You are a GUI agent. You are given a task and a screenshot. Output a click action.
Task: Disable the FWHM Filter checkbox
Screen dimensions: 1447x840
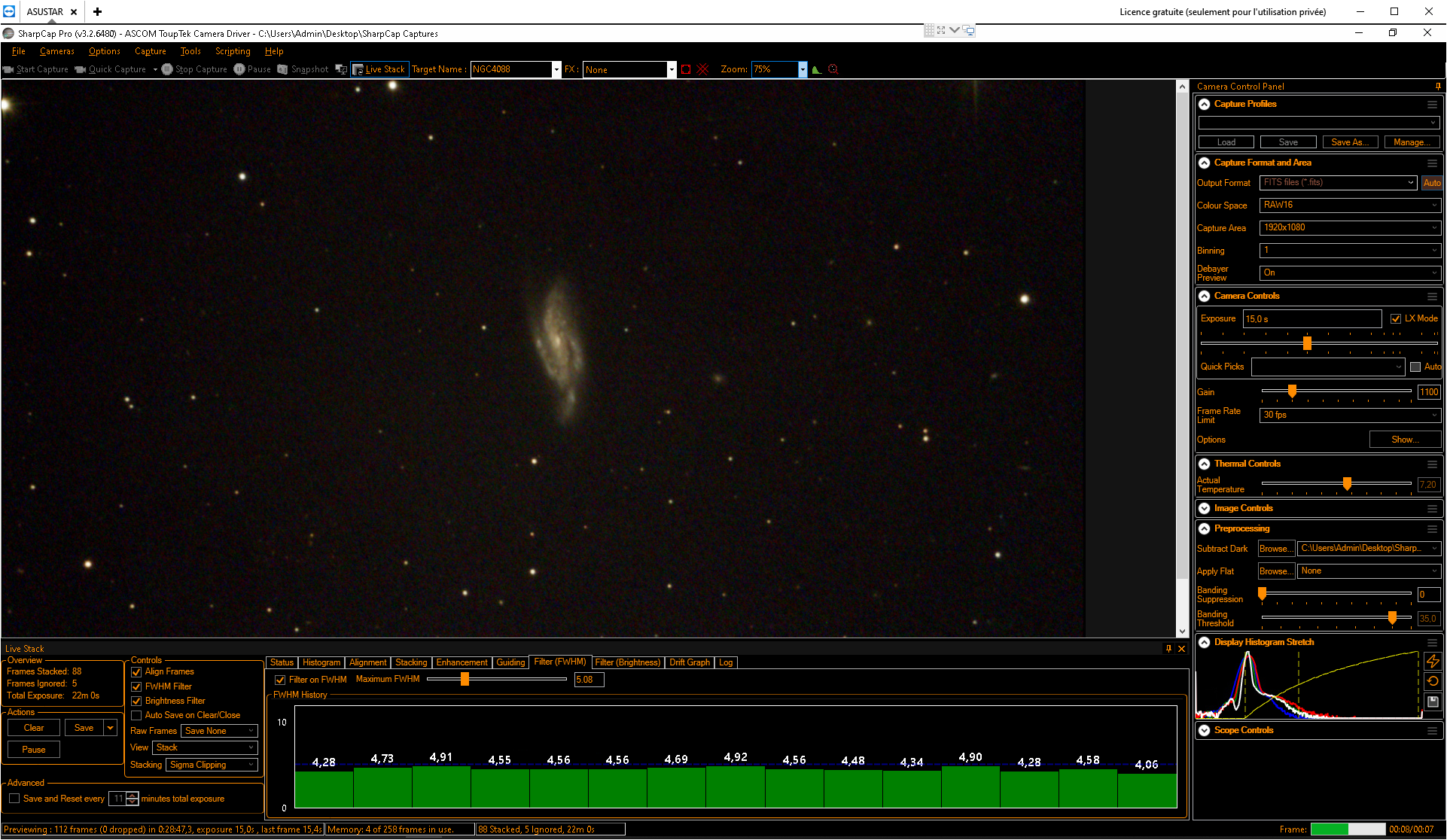pyautogui.click(x=136, y=686)
